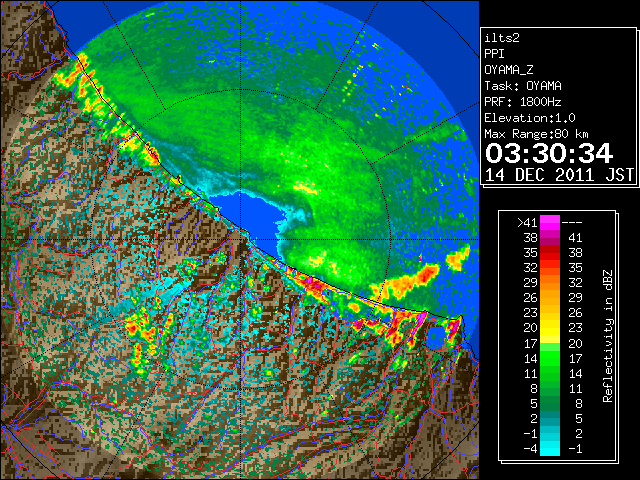Click the 'Reflectivity in dBZ' legend title
Image resolution: width=640 pixels, height=480 pixels.
pyautogui.click(x=608, y=336)
